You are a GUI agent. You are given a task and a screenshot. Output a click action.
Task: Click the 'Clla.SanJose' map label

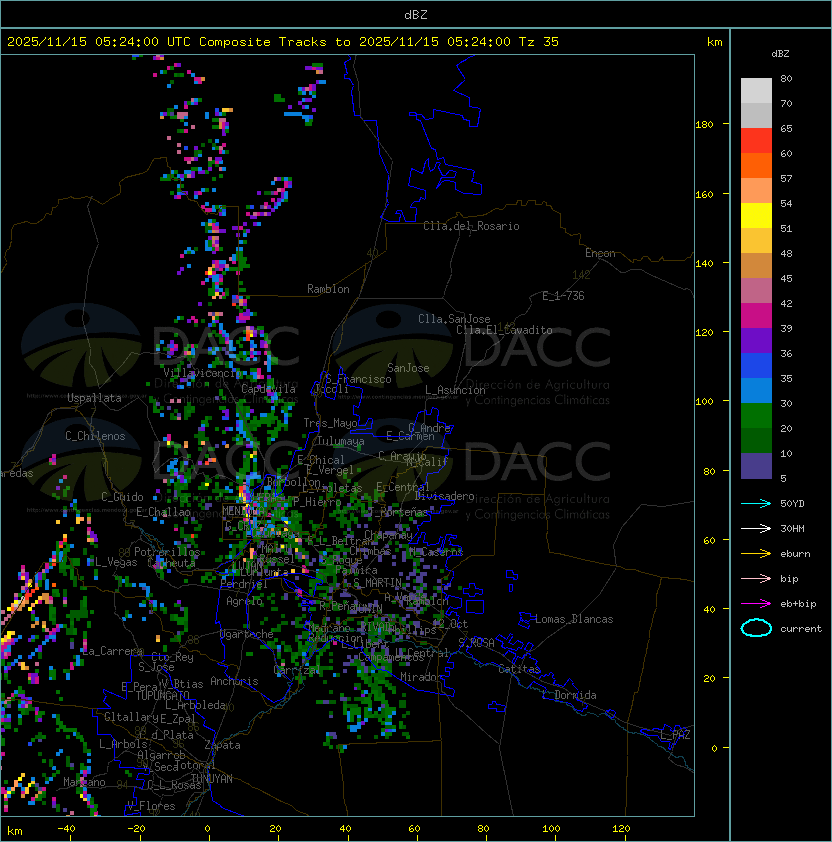click(x=454, y=319)
